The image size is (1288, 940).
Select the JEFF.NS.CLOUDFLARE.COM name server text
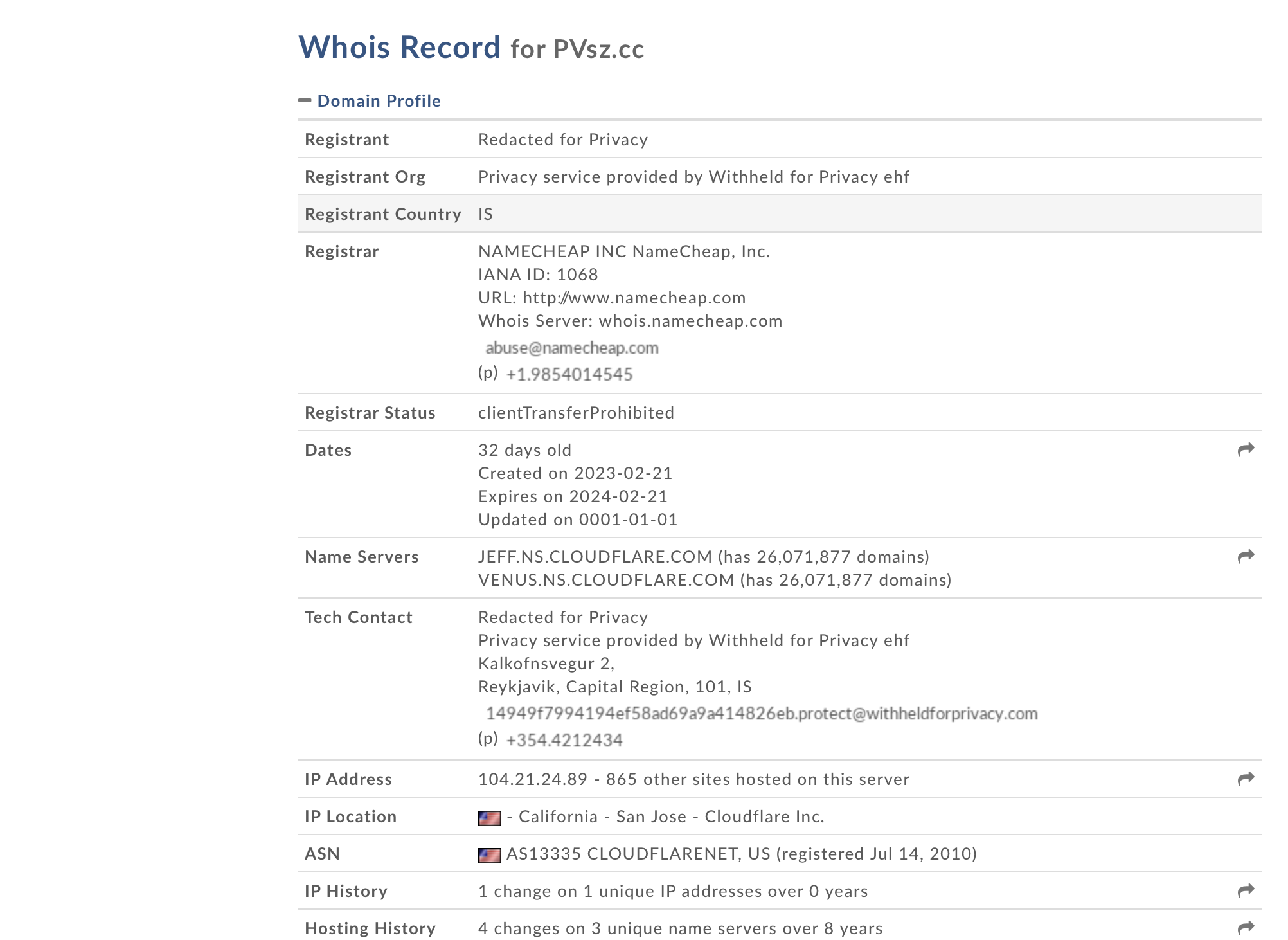pos(595,557)
